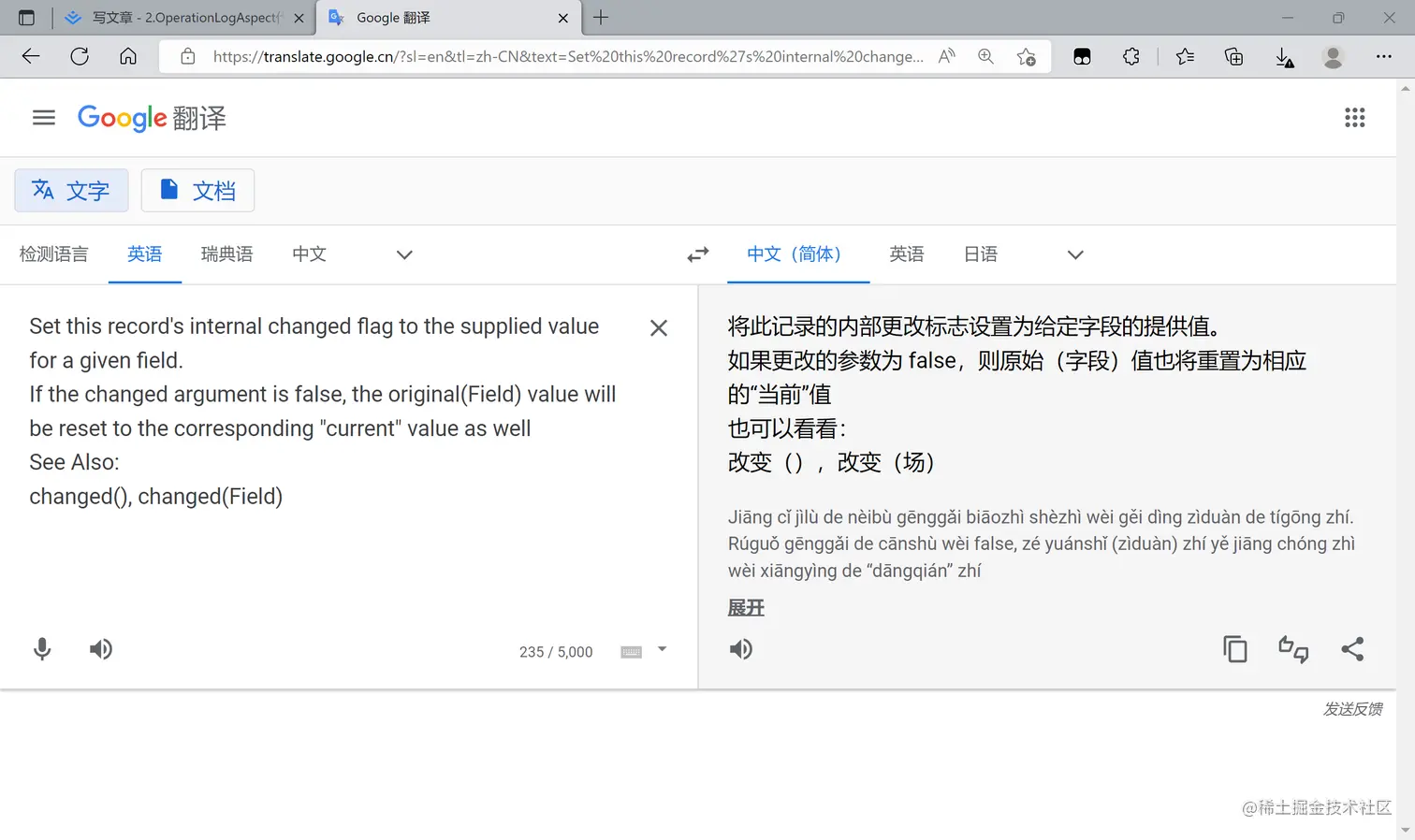Clear the source text with the X
This screenshot has height=840, width=1415.
[x=659, y=328]
